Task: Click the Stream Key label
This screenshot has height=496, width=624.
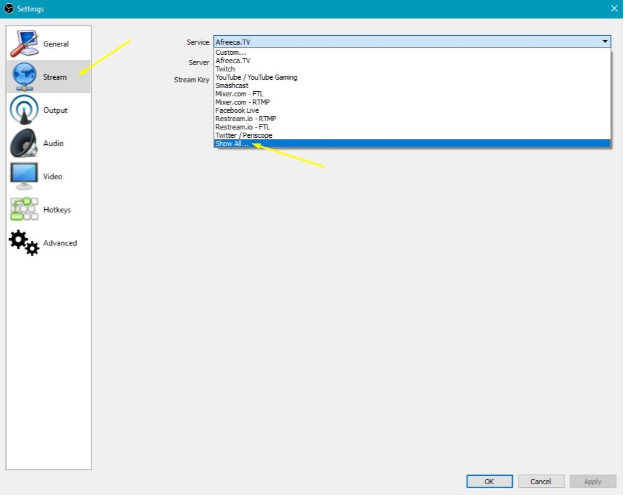Action: click(191, 80)
